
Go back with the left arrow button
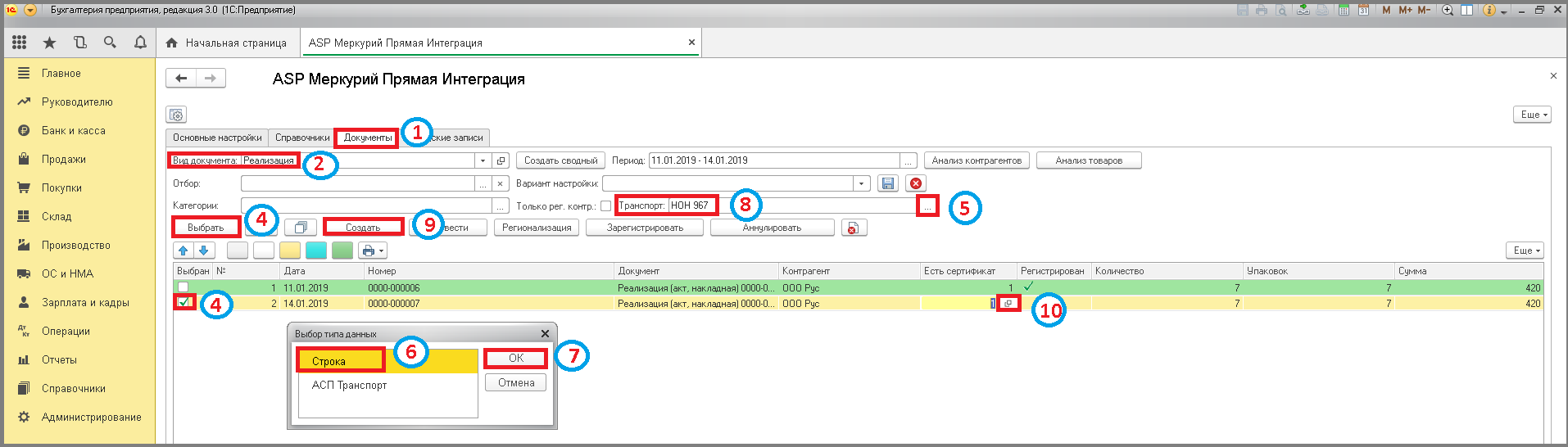pyautogui.click(x=181, y=78)
